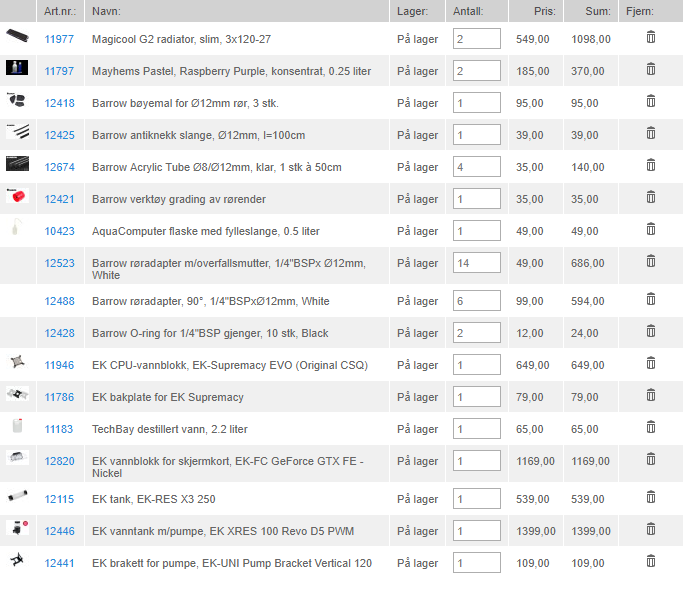Focus quantity field for EK tank X3 250

click(476, 499)
